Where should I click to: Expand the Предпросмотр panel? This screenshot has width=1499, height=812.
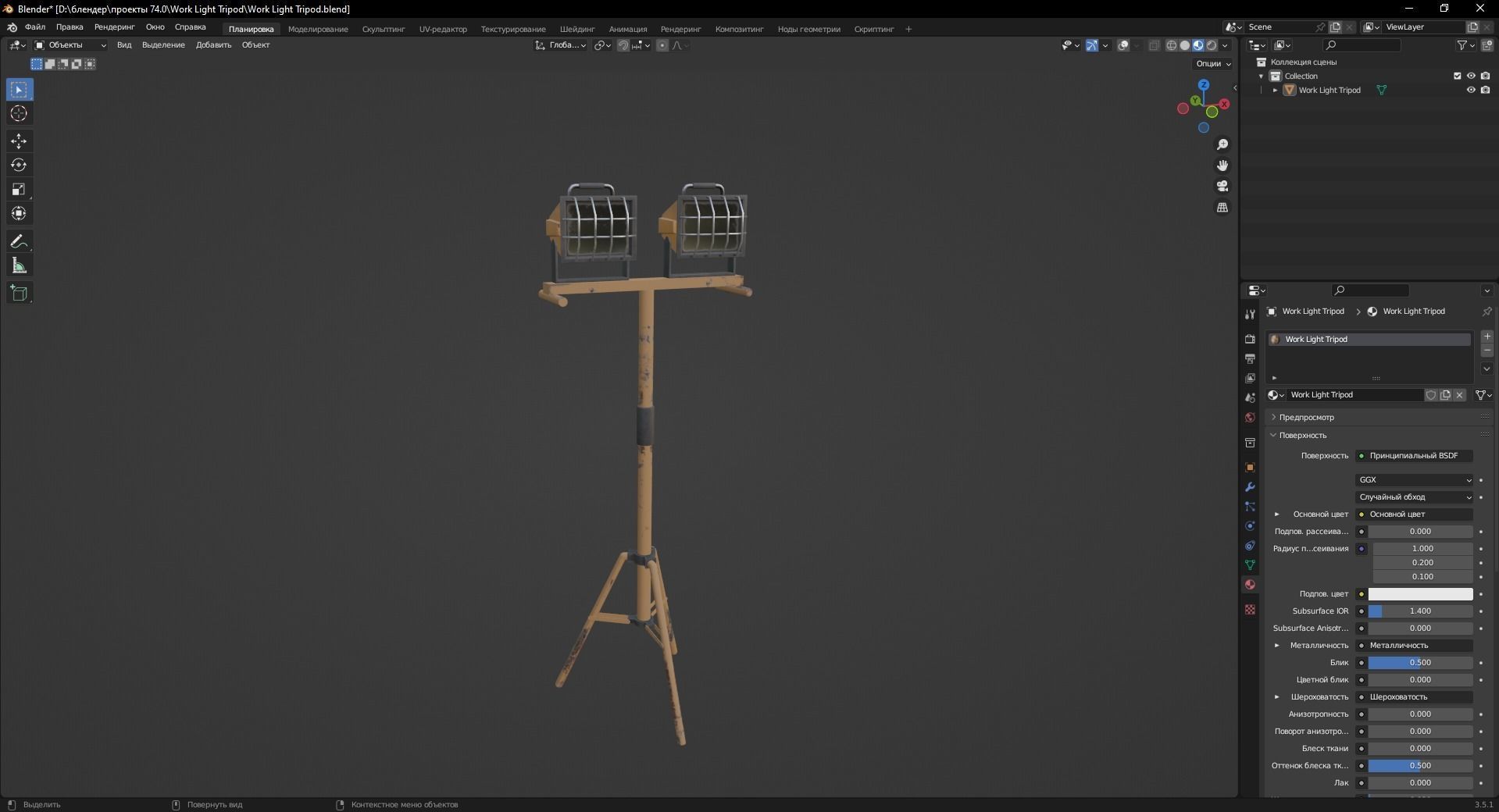1306,418
